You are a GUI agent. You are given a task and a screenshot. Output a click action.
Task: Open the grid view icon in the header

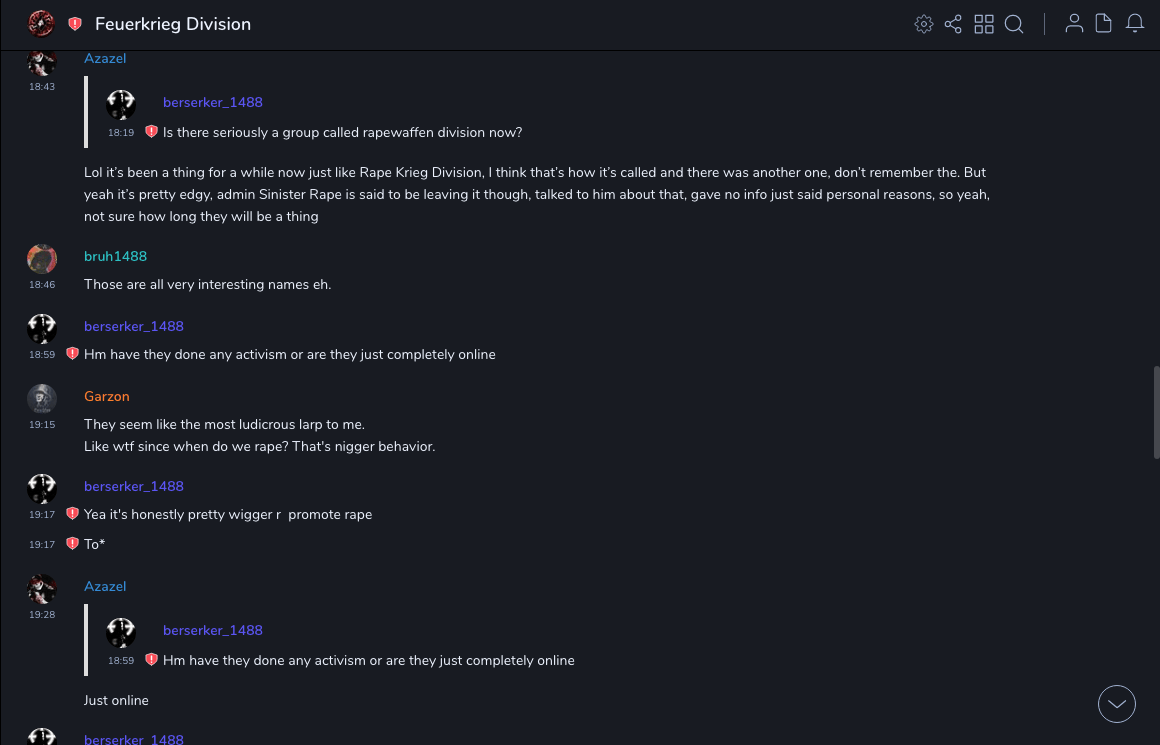pyautogui.click(x=984, y=24)
